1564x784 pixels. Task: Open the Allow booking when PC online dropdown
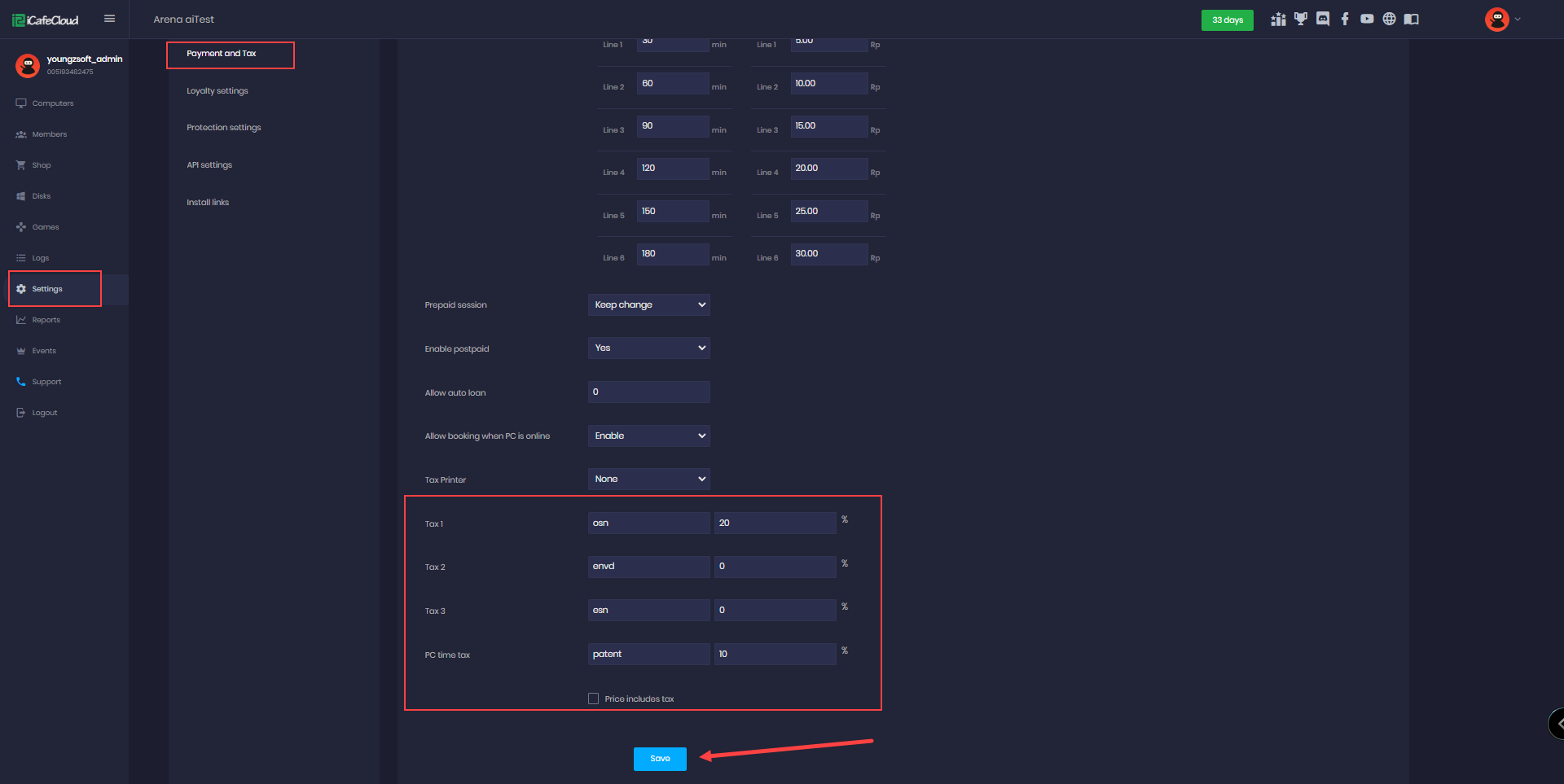tap(648, 436)
